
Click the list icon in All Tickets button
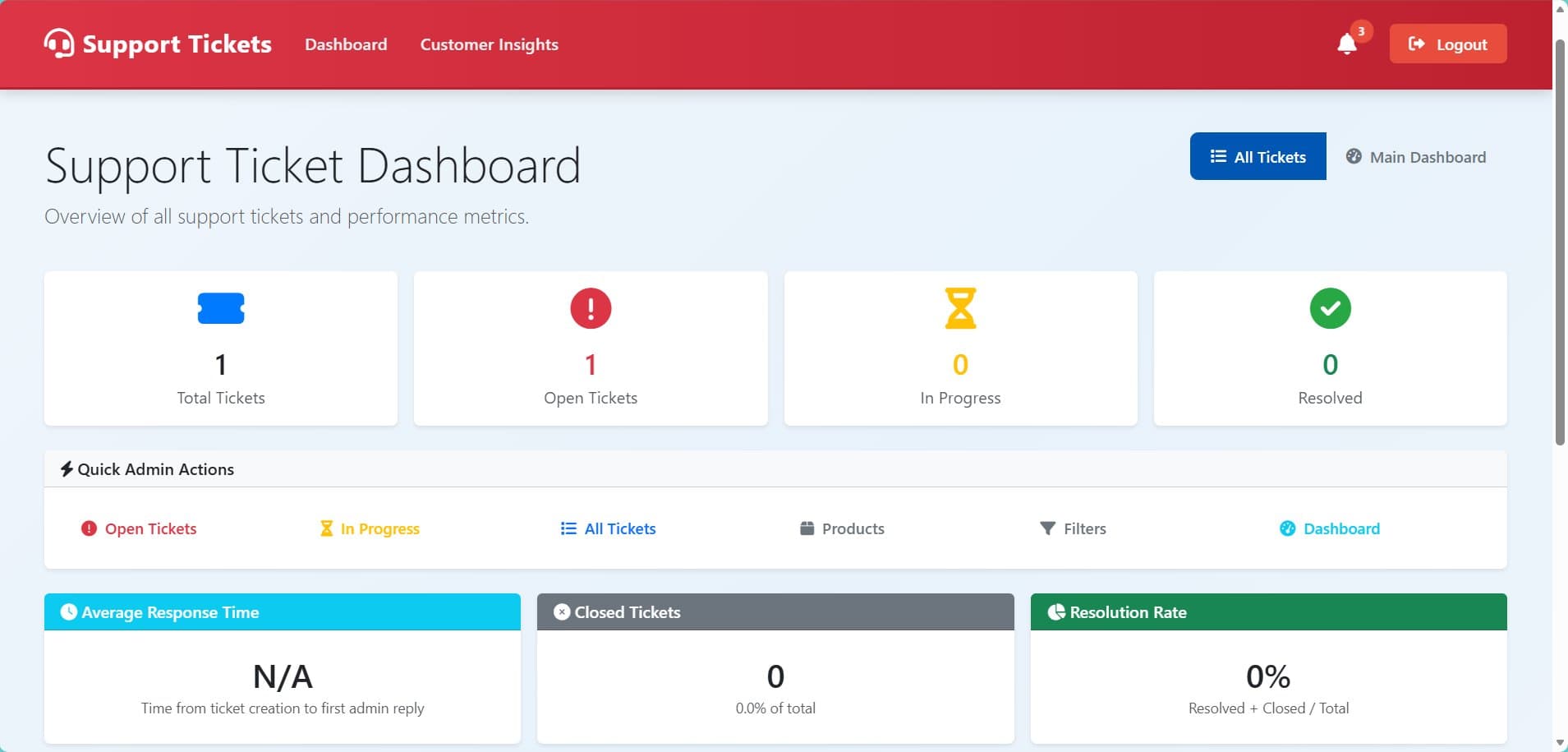pos(1218,156)
